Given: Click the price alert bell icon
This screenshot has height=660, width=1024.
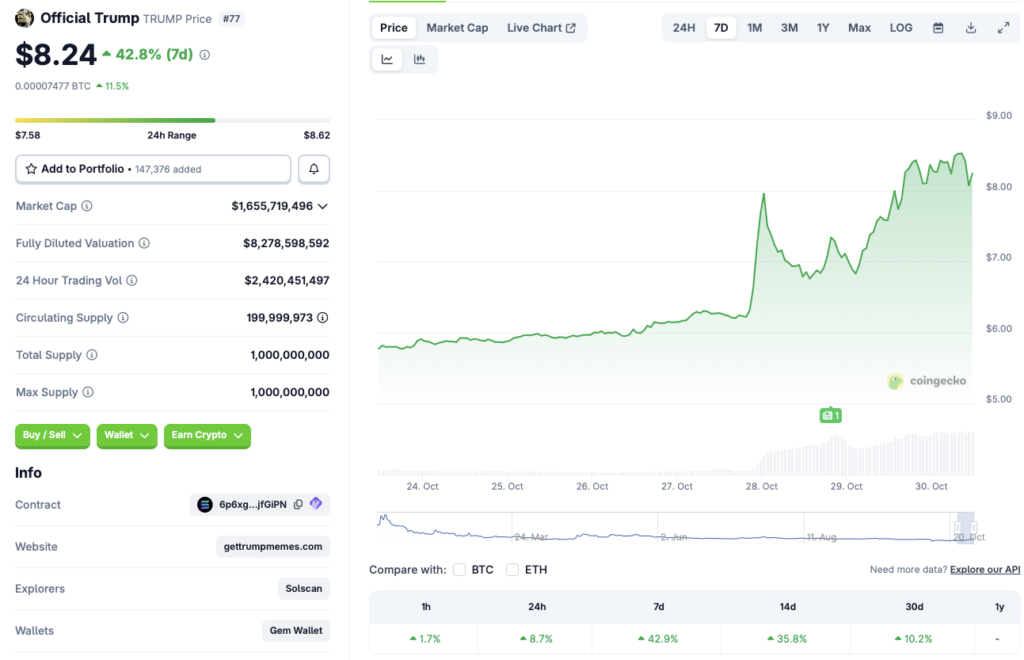Looking at the screenshot, I should 314,169.
